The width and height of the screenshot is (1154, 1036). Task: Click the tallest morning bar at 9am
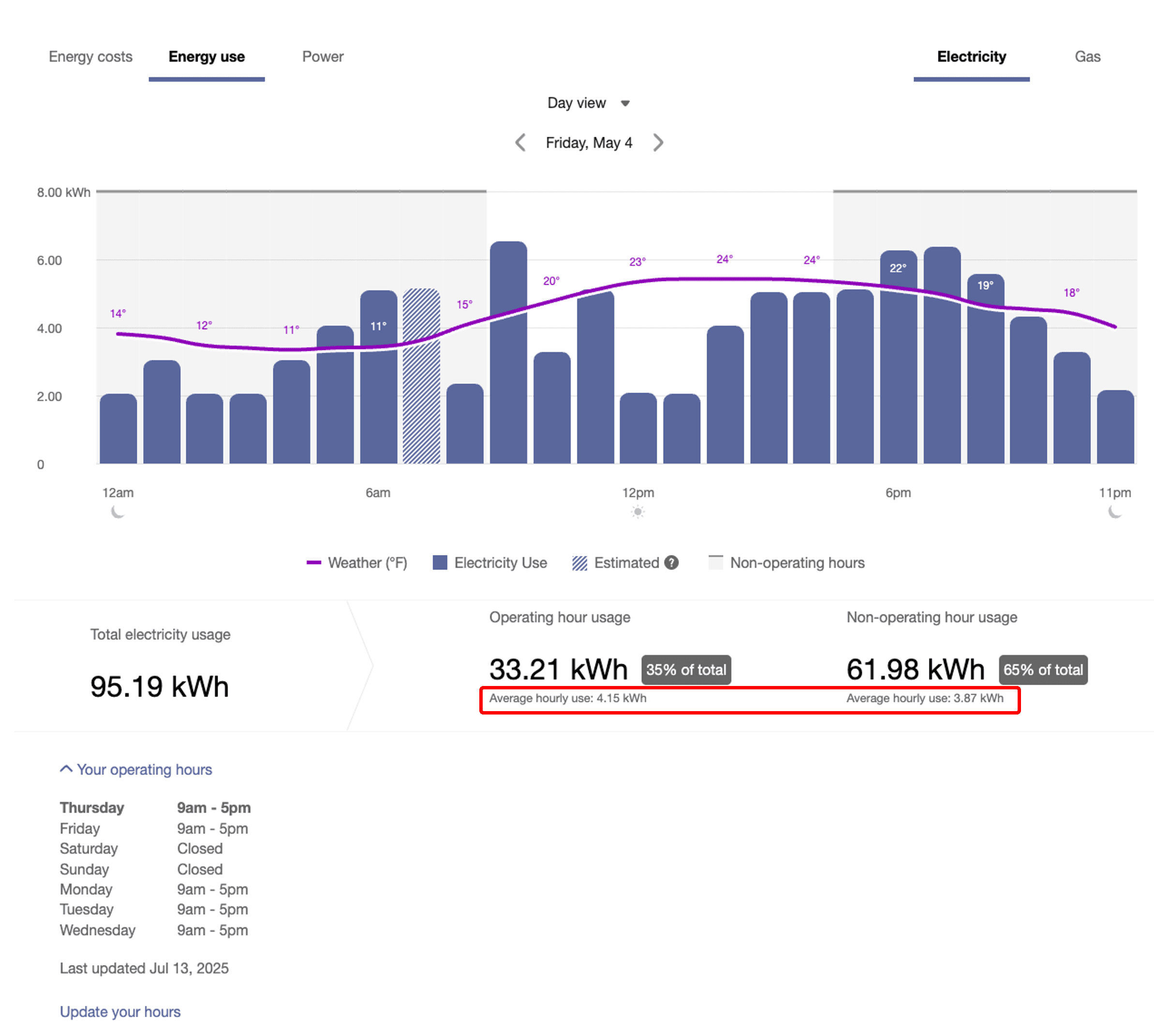tap(508, 352)
